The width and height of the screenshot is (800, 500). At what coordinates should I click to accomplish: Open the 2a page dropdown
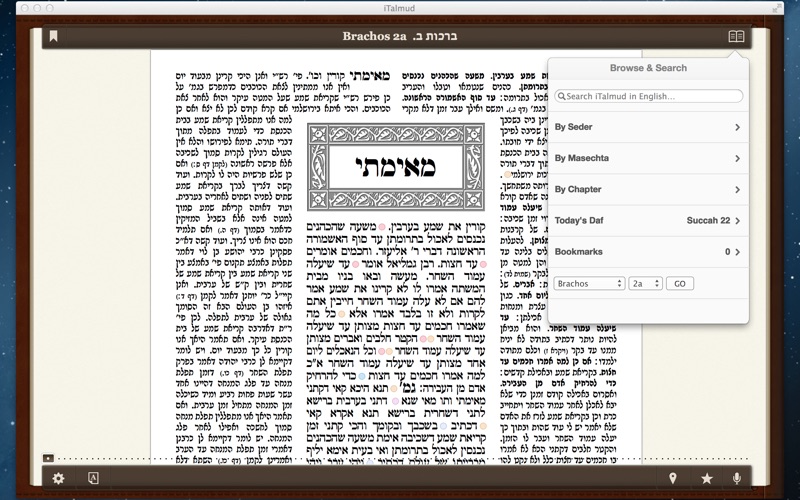coord(645,283)
